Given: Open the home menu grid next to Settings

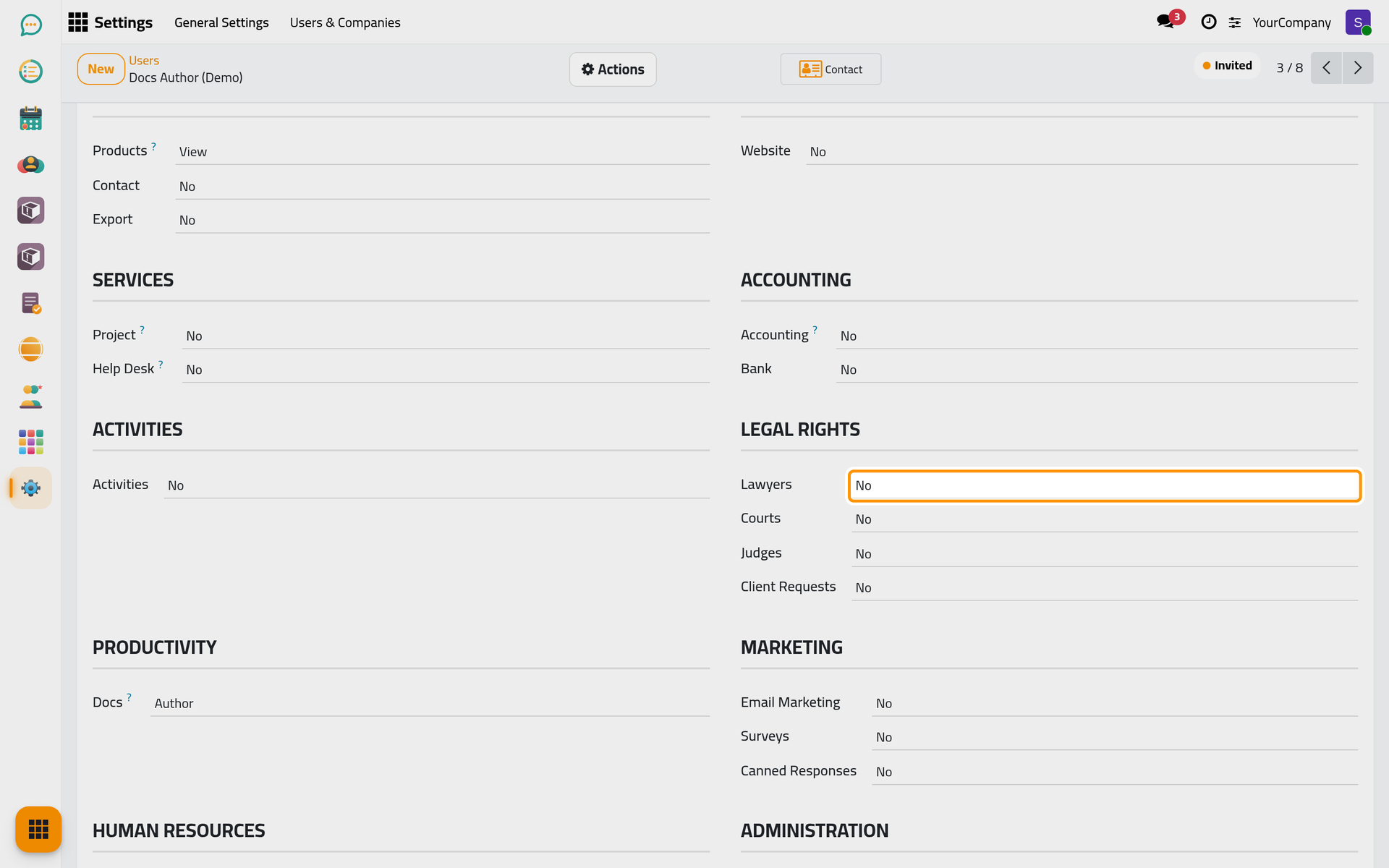Looking at the screenshot, I should tap(78, 22).
